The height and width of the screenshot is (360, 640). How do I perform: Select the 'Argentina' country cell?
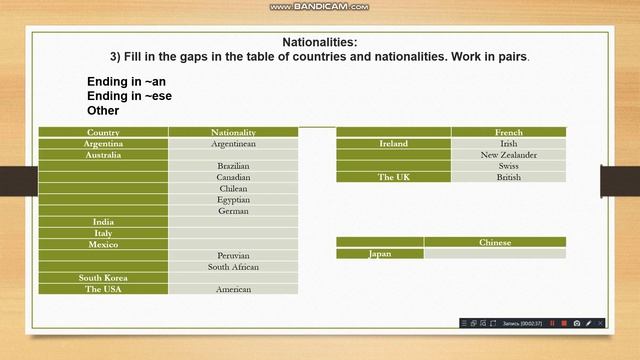pyautogui.click(x=103, y=144)
